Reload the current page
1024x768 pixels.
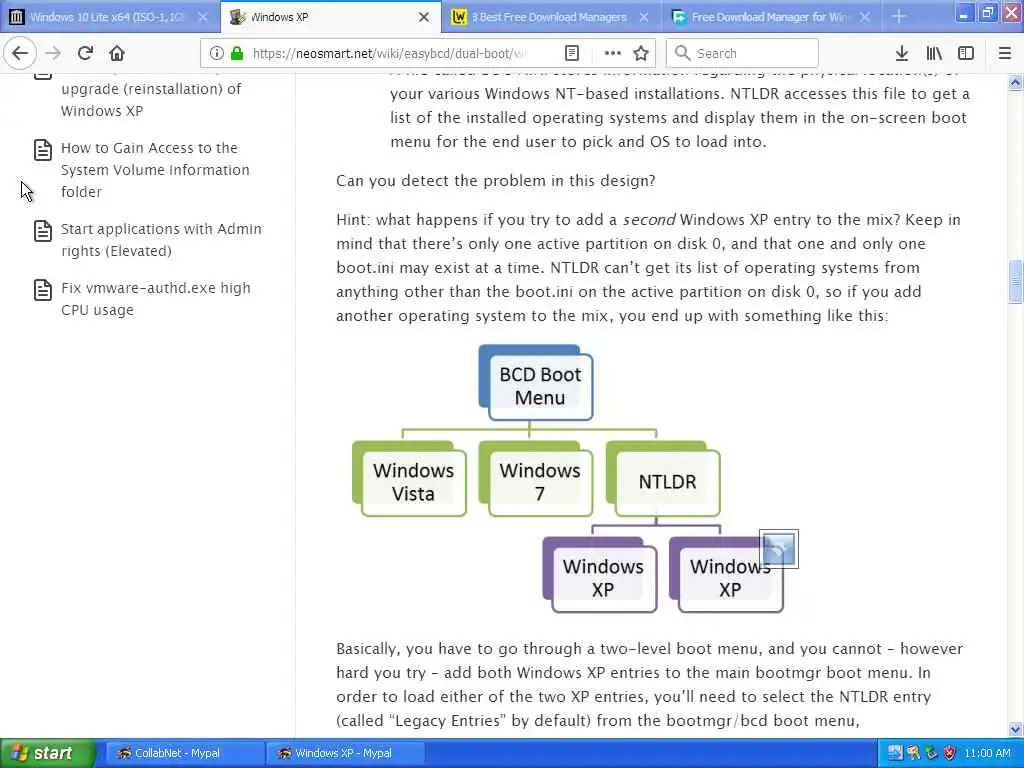pos(85,53)
